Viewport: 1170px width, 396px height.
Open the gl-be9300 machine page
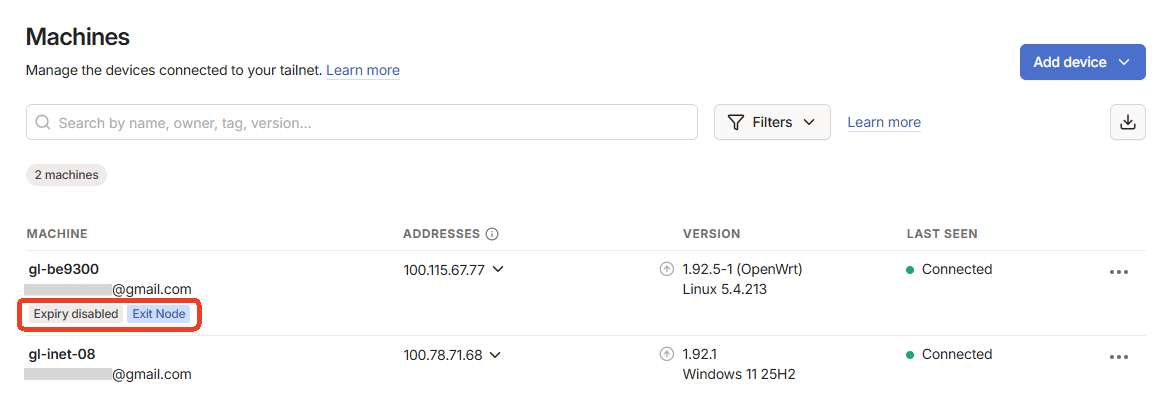pos(63,269)
